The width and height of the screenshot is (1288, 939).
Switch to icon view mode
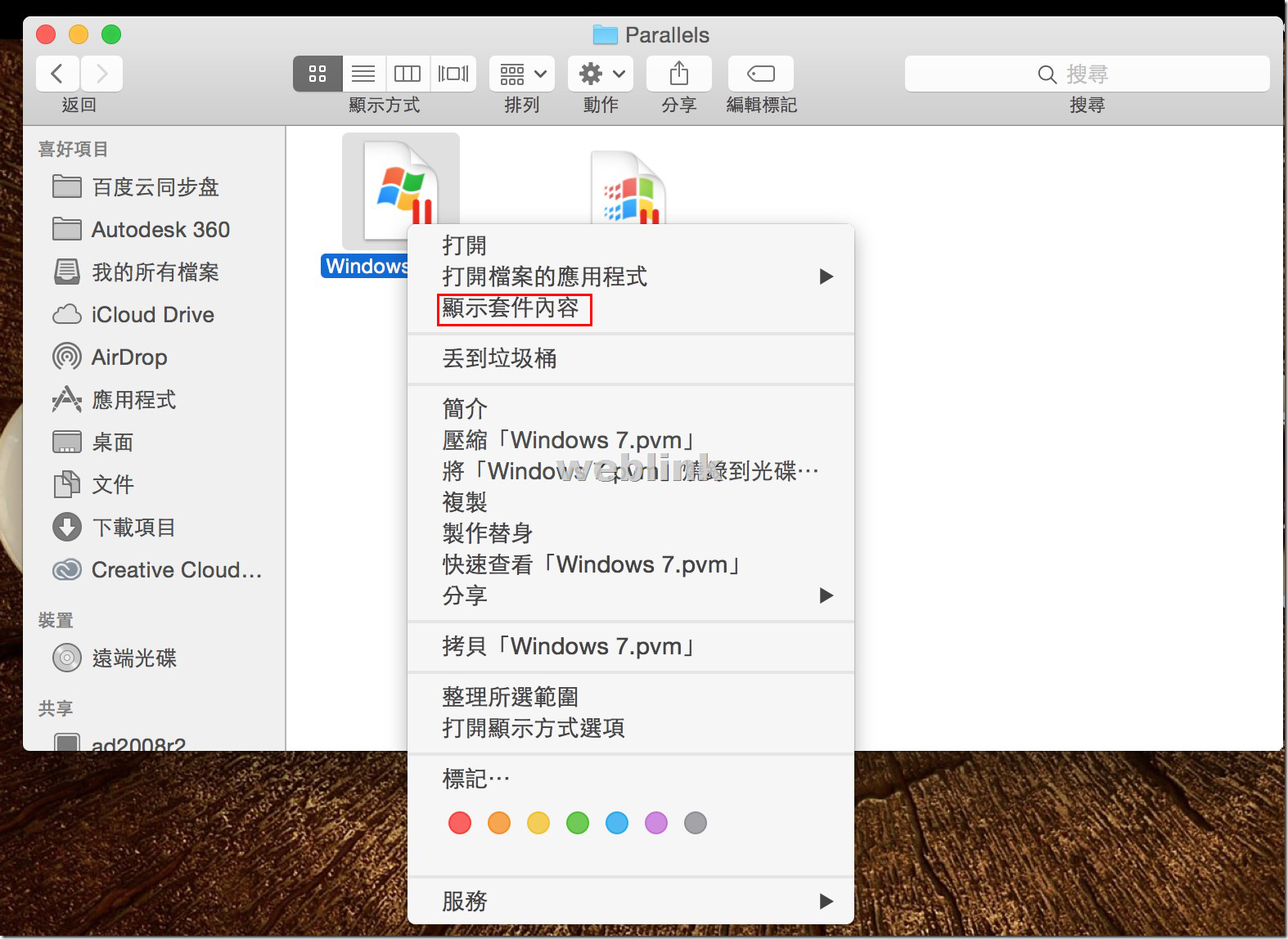pos(317,74)
